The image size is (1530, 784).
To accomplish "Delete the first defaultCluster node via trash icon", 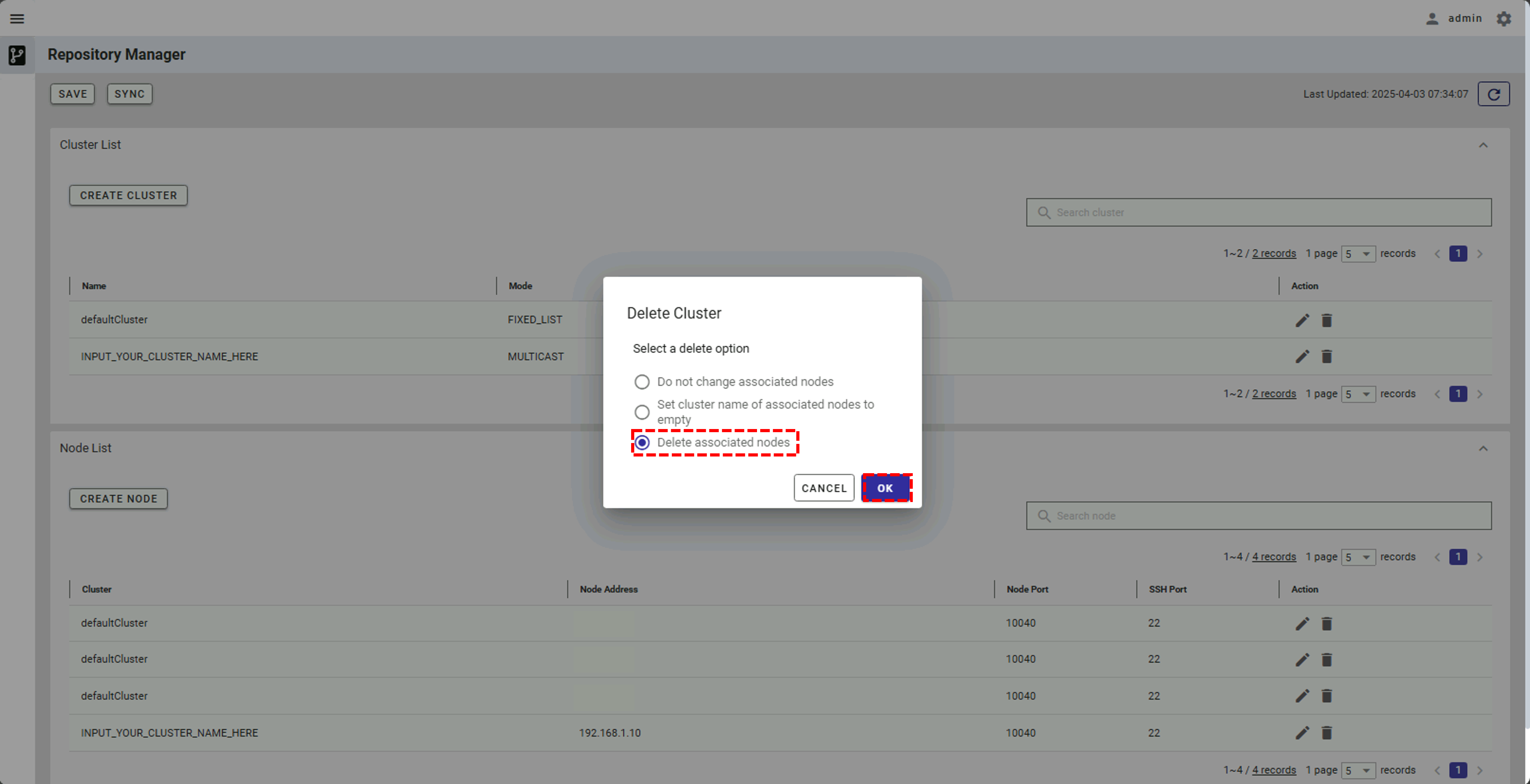I will tap(1326, 623).
